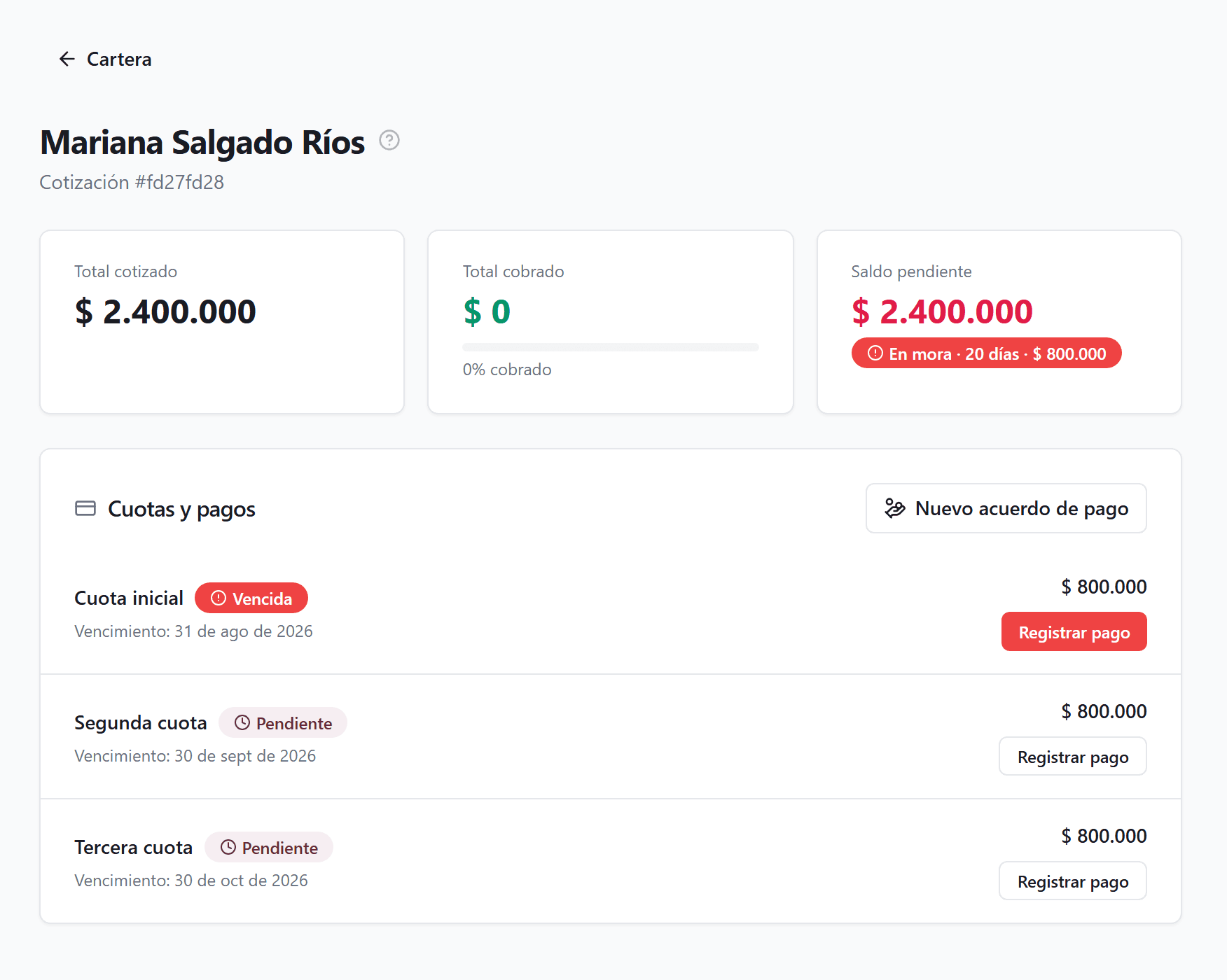Click the Cuota inicial title
Image resolution: width=1227 pixels, height=980 pixels.
[129, 598]
